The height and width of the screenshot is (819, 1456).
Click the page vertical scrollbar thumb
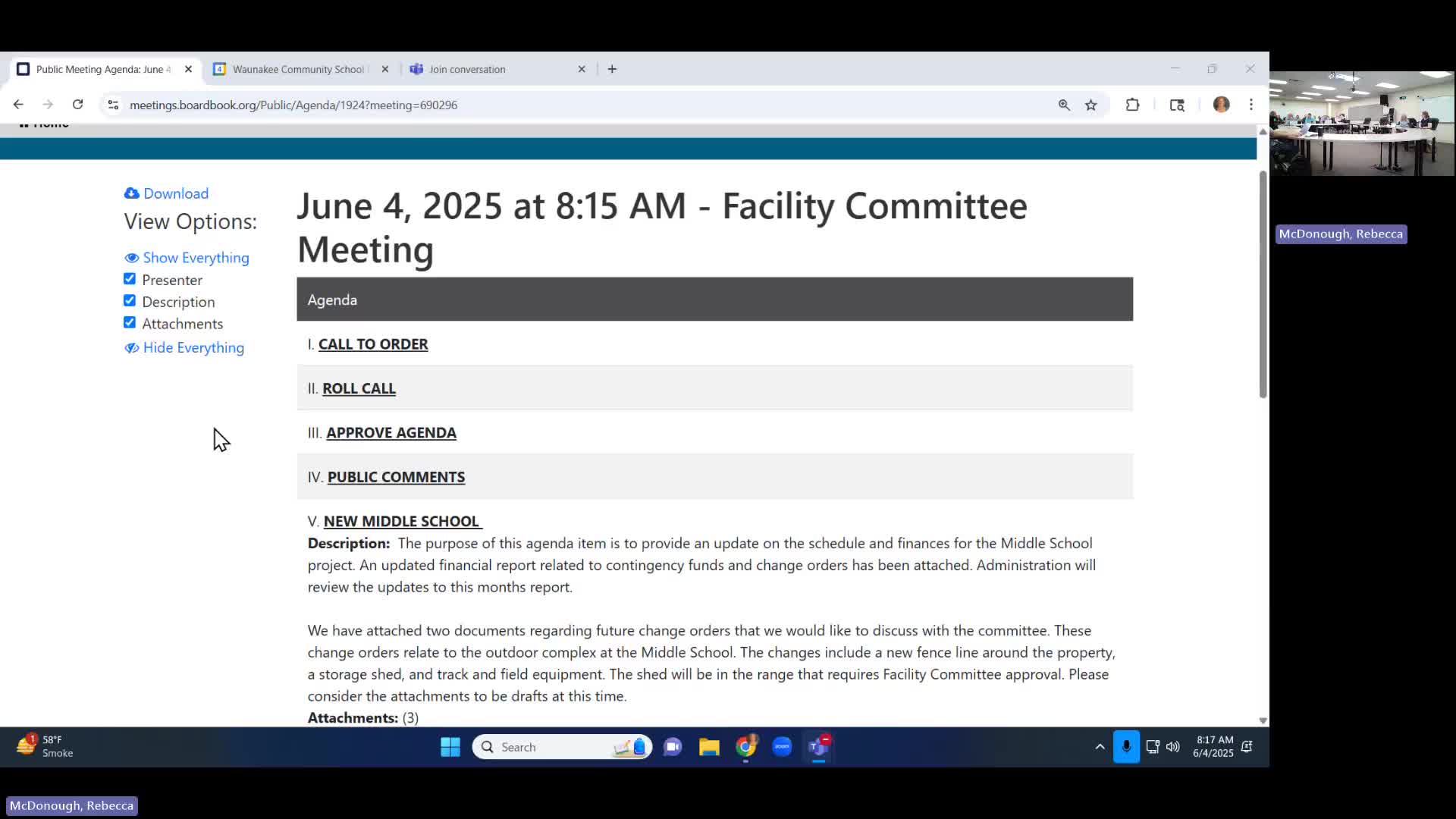[x=1263, y=284]
